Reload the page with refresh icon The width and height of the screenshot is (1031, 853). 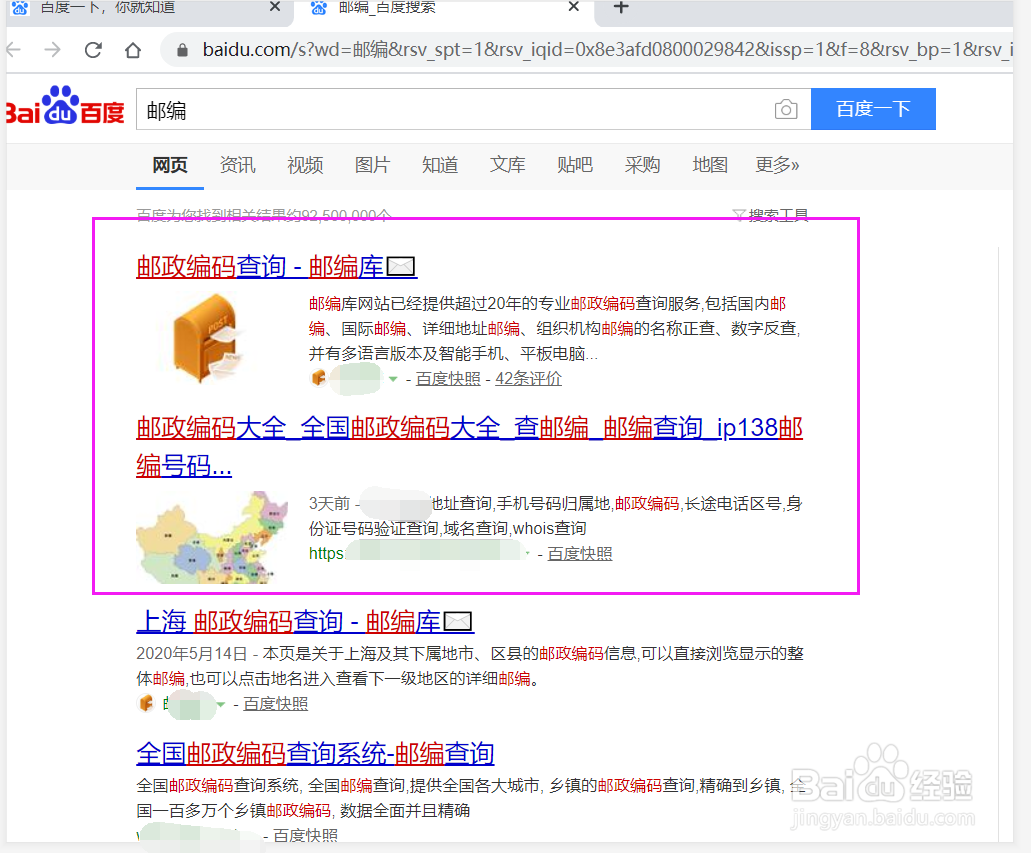click(93, 49)
